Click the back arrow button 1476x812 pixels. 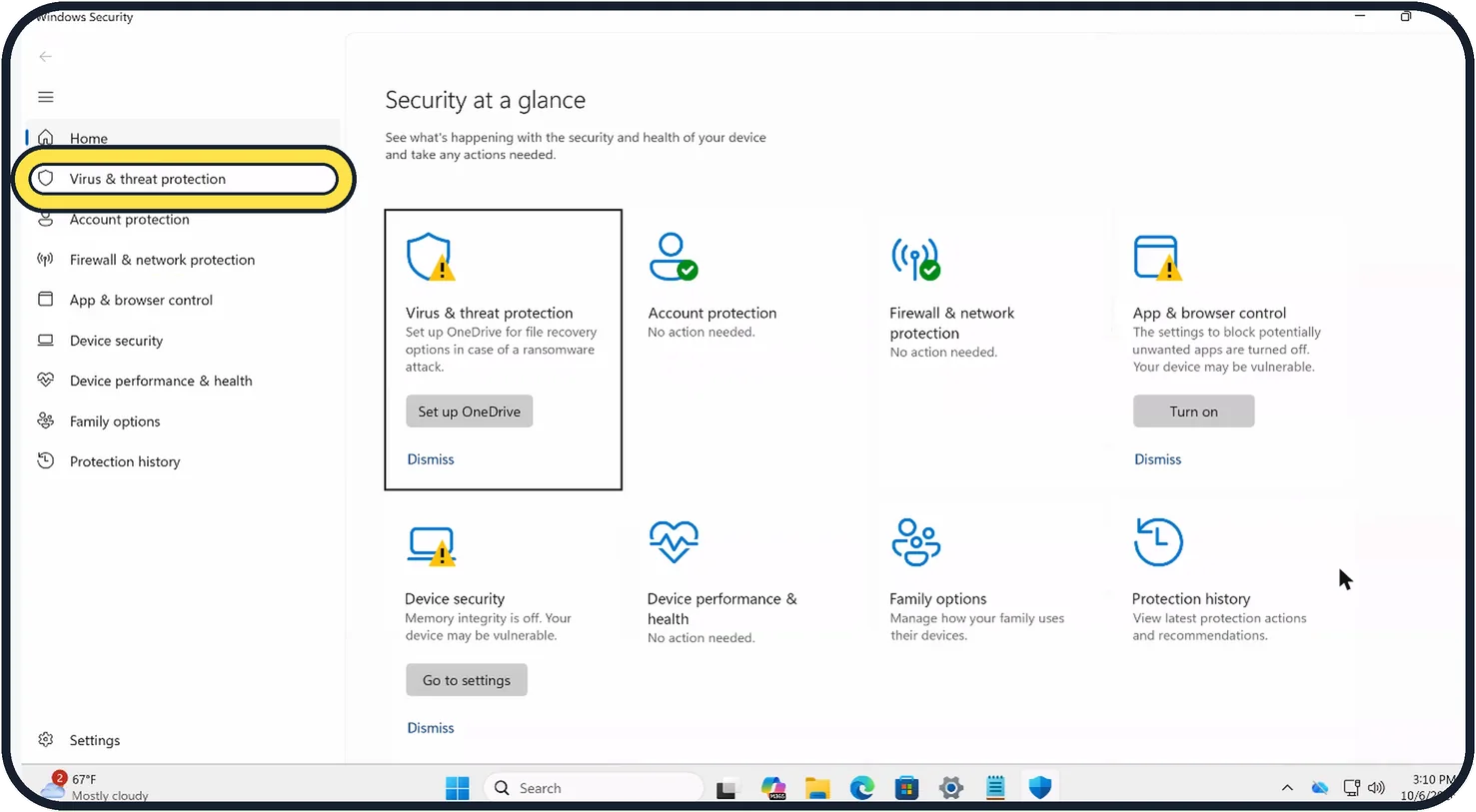pyautogui.click(x=46, y=57)
